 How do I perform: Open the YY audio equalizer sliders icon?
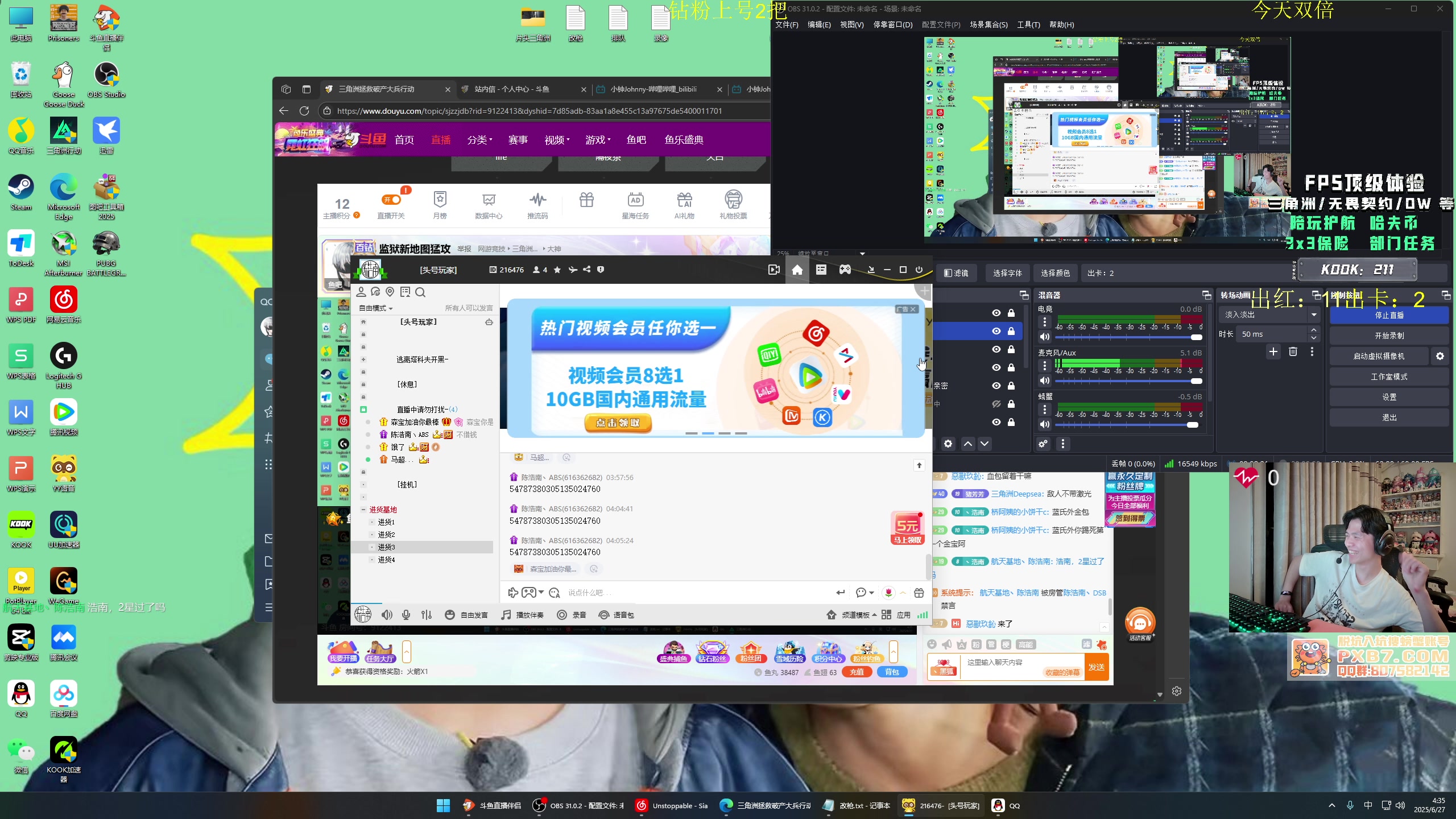tap(427, 615)
